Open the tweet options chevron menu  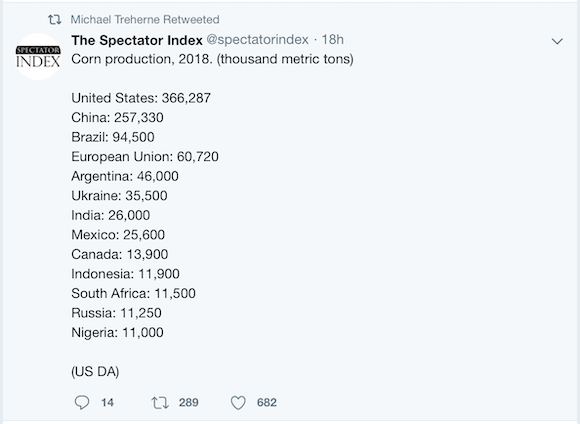coord(557,41)
